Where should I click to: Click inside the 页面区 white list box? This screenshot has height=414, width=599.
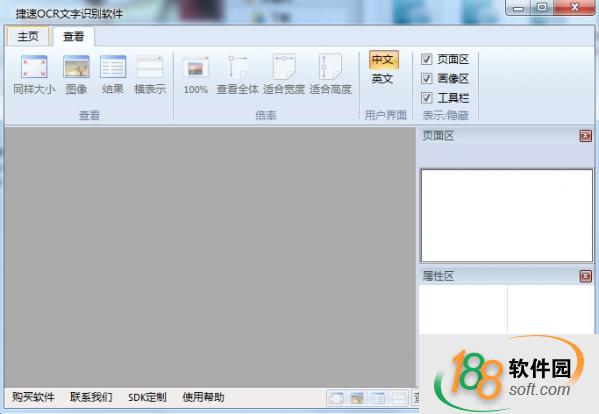click(507, 216)
